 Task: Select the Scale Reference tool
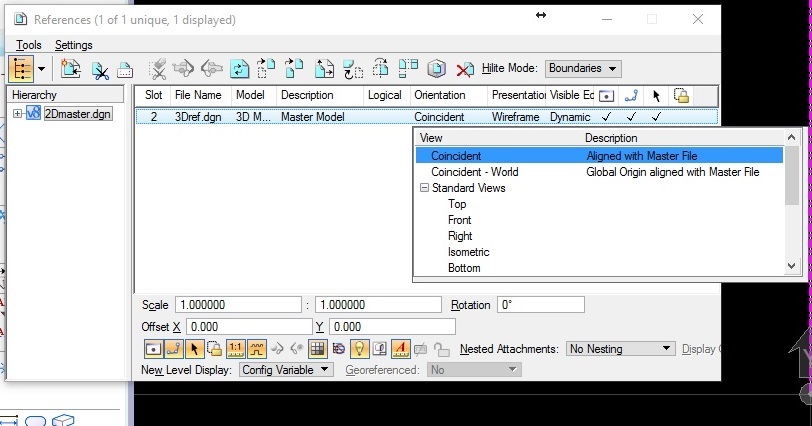[x=325, y=69]
